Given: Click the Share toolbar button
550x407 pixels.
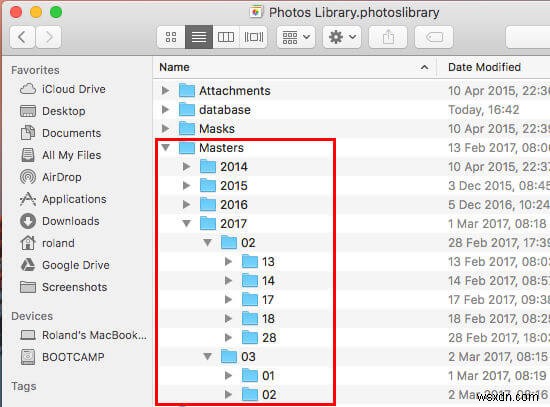Looking at the screenshot, I should tap(388, 37).
